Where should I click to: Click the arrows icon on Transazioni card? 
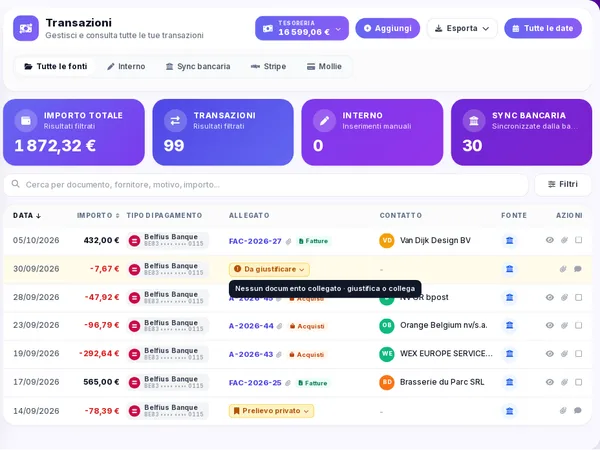175,121
